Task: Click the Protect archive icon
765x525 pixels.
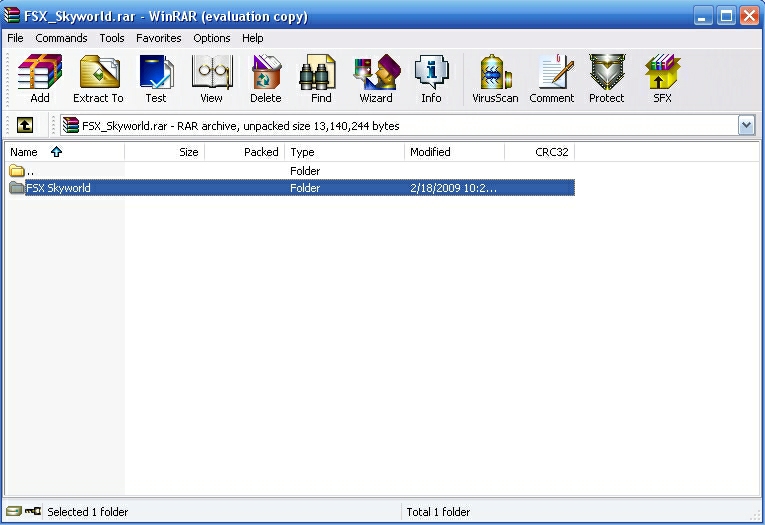Action: pos(606,79)
